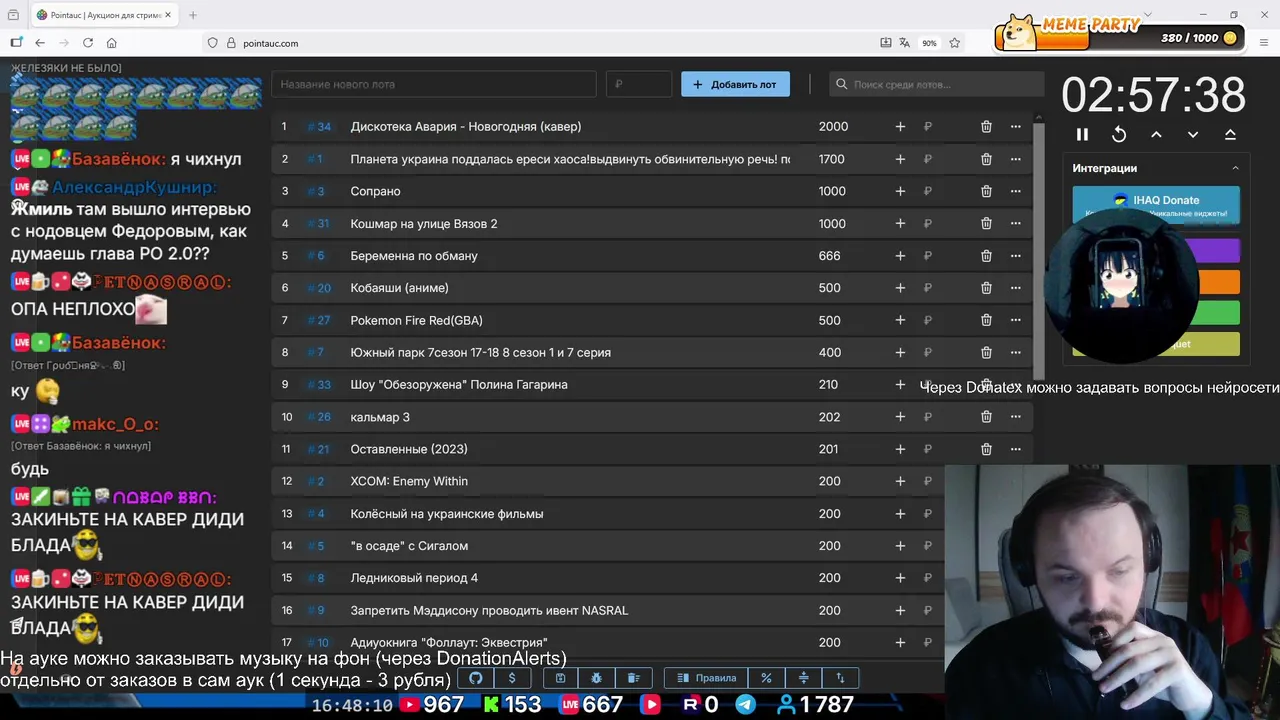Add amount to Южный парк lot
1280x720 pixels.
pyautogui.click(x=900, y=352)
